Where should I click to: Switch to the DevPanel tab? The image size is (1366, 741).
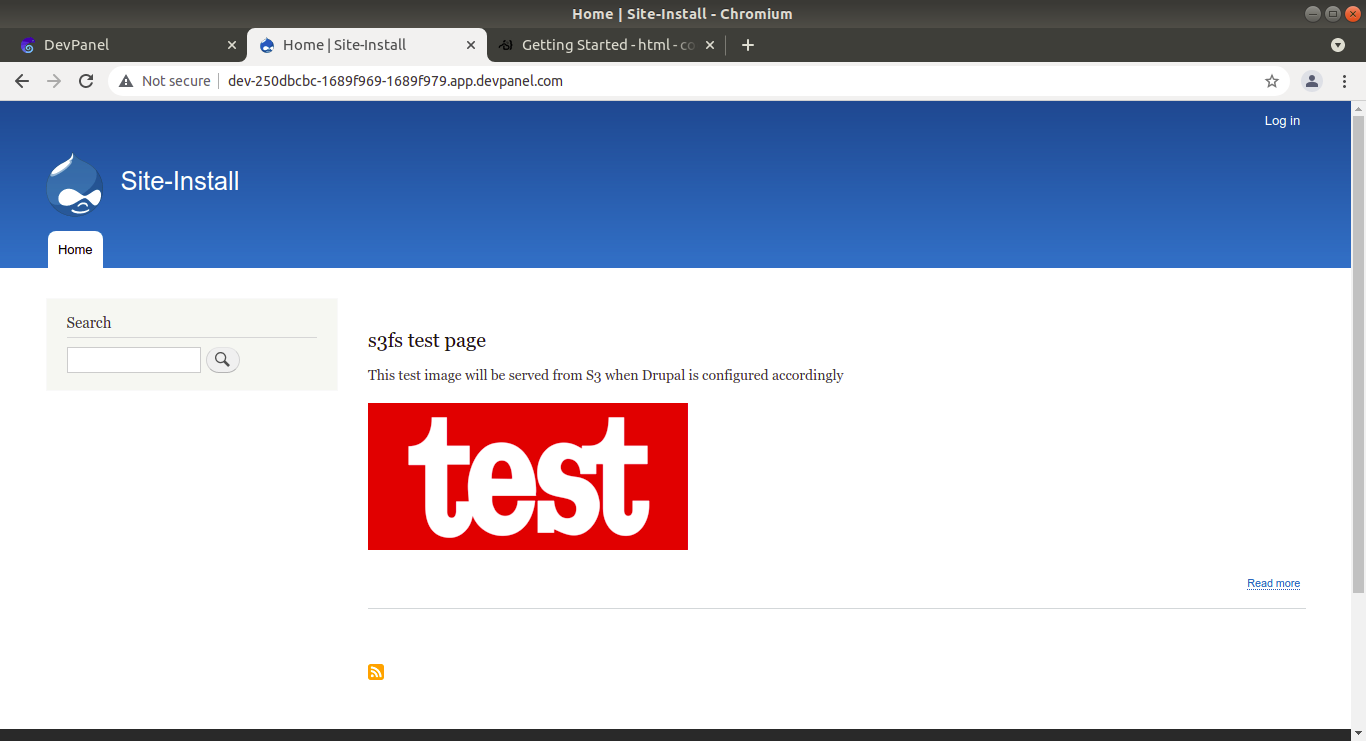[120, 44]
